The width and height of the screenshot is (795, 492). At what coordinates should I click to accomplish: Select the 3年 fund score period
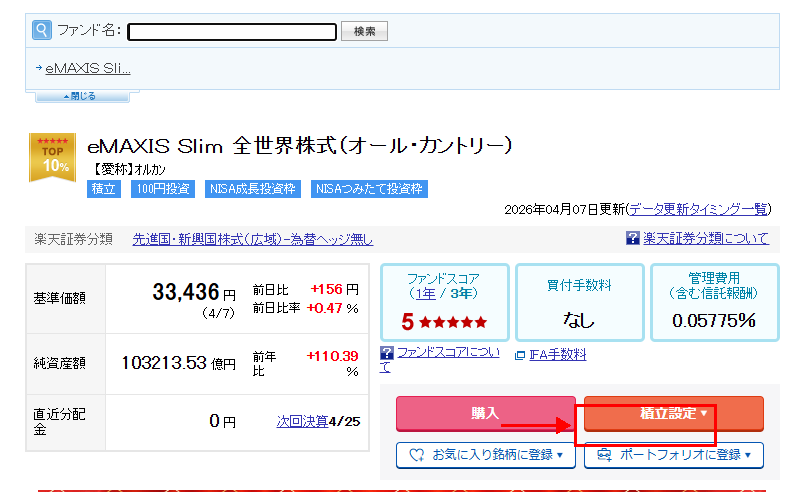click(461, 293)
